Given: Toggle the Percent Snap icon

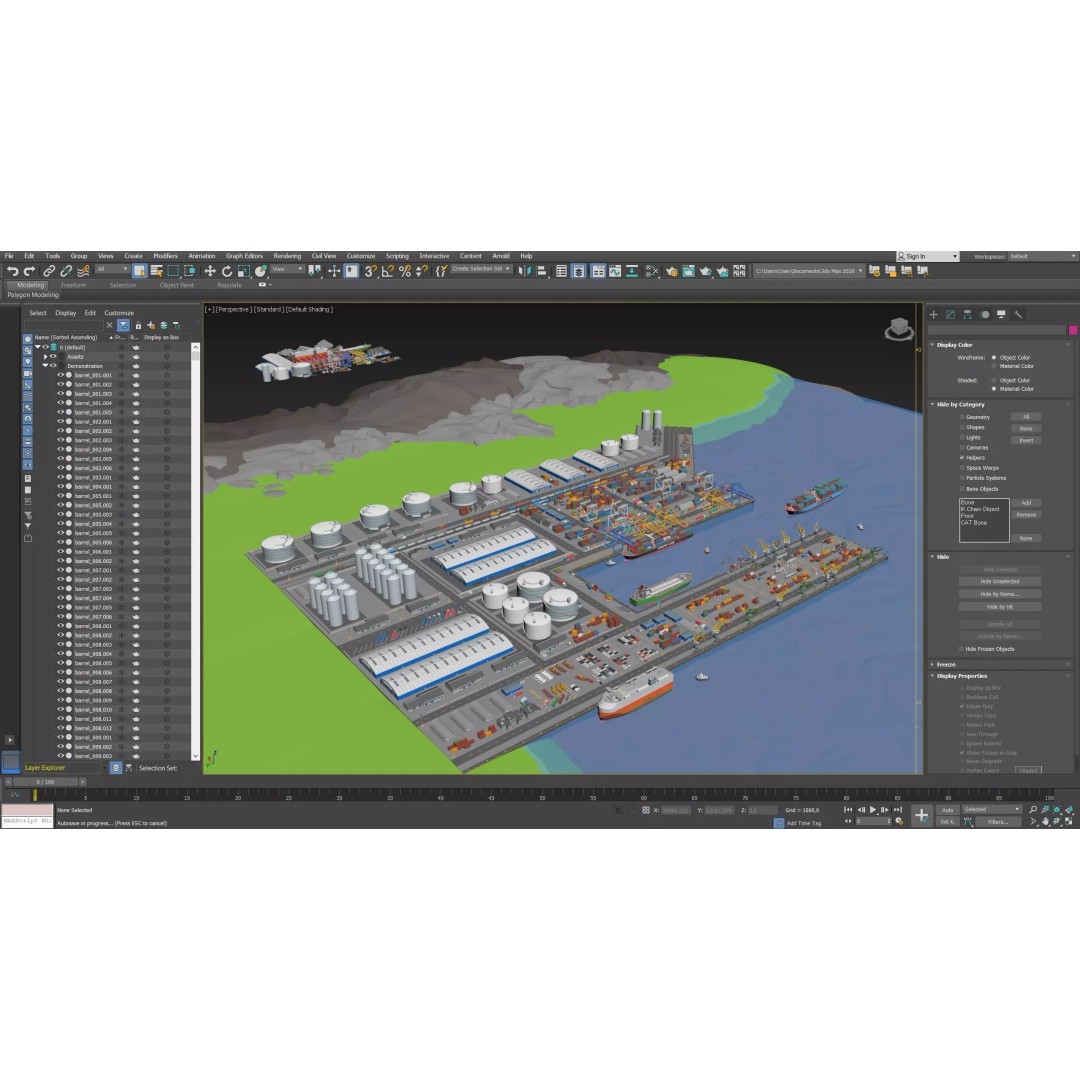Looking at the screenshot, I should (405, 271).
